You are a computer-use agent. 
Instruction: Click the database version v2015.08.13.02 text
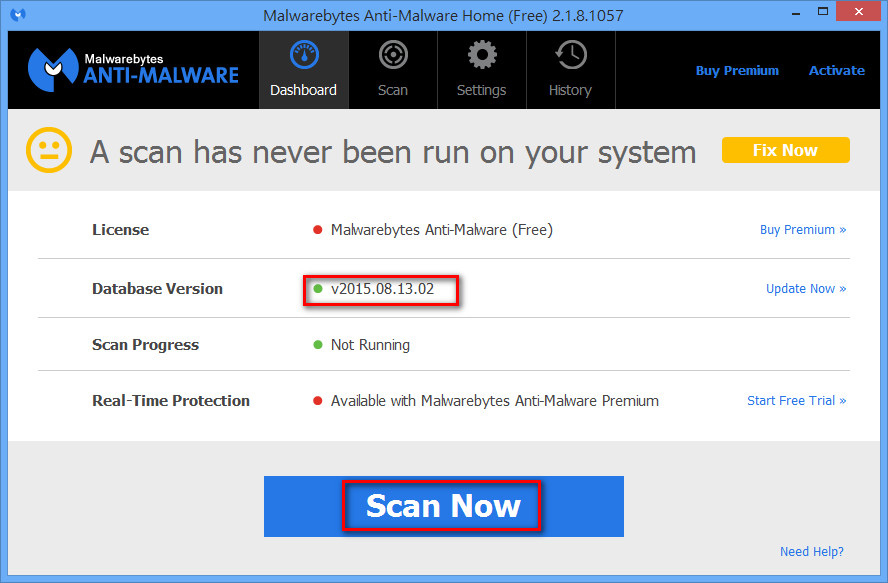382,288
